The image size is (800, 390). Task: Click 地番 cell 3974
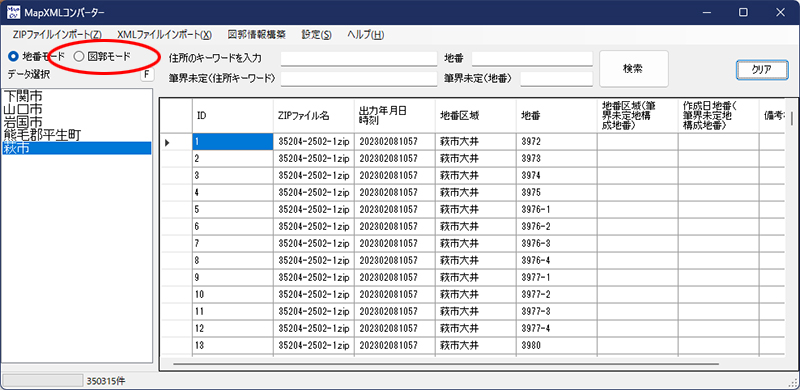coord(557,176)
